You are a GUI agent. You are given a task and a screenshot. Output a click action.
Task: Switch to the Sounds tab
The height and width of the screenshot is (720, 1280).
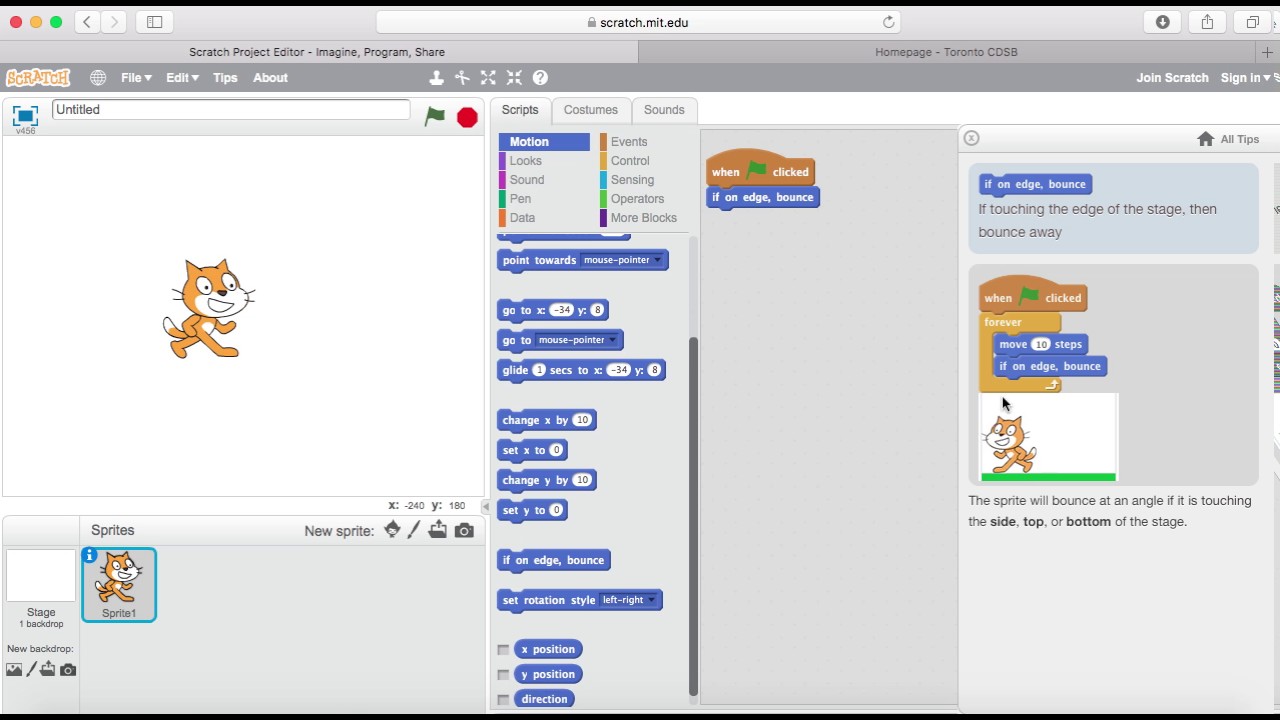(x=664, y=110)
